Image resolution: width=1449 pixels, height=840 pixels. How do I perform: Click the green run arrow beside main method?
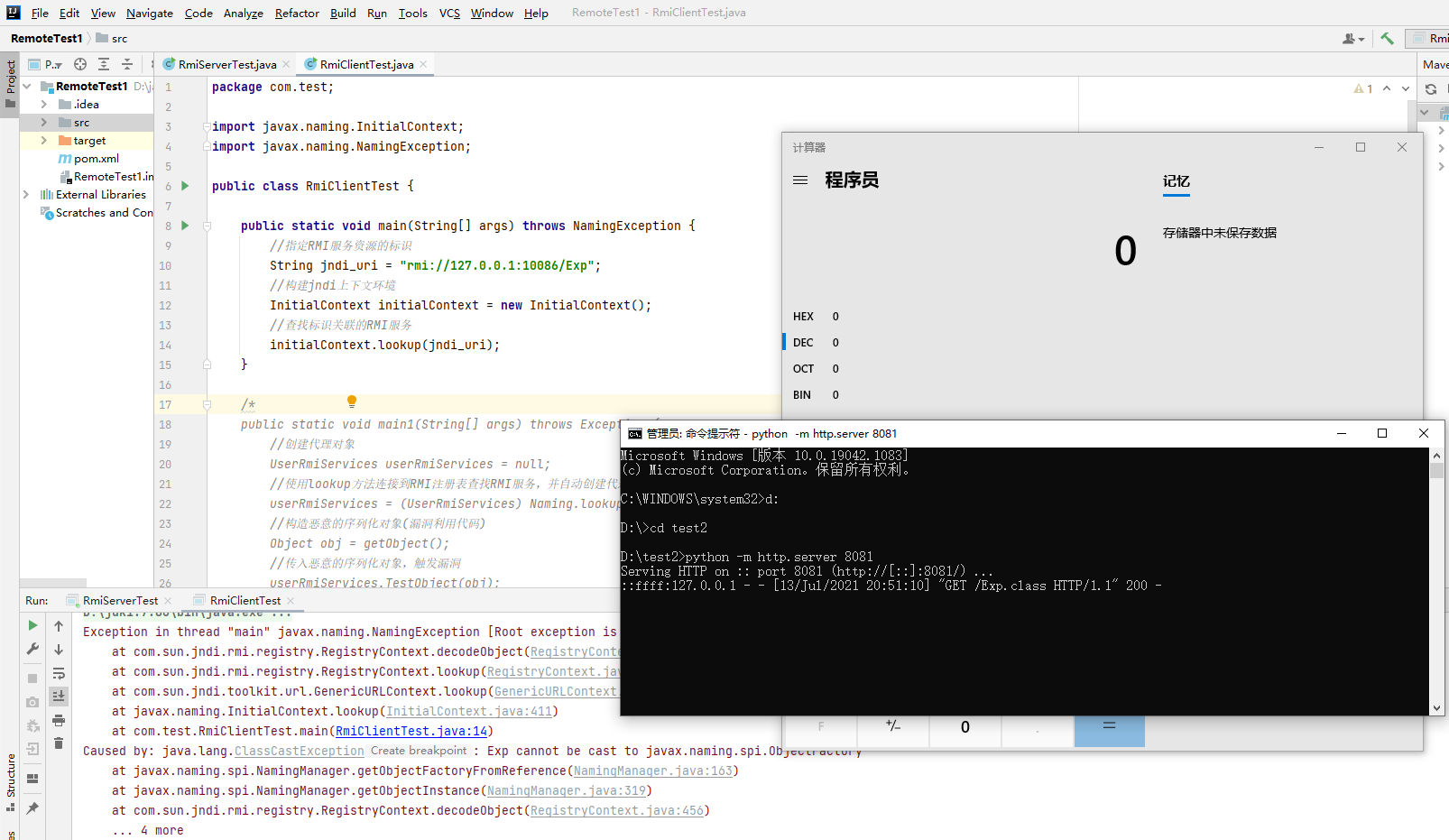pyautogui.click(x=184, y=226)
